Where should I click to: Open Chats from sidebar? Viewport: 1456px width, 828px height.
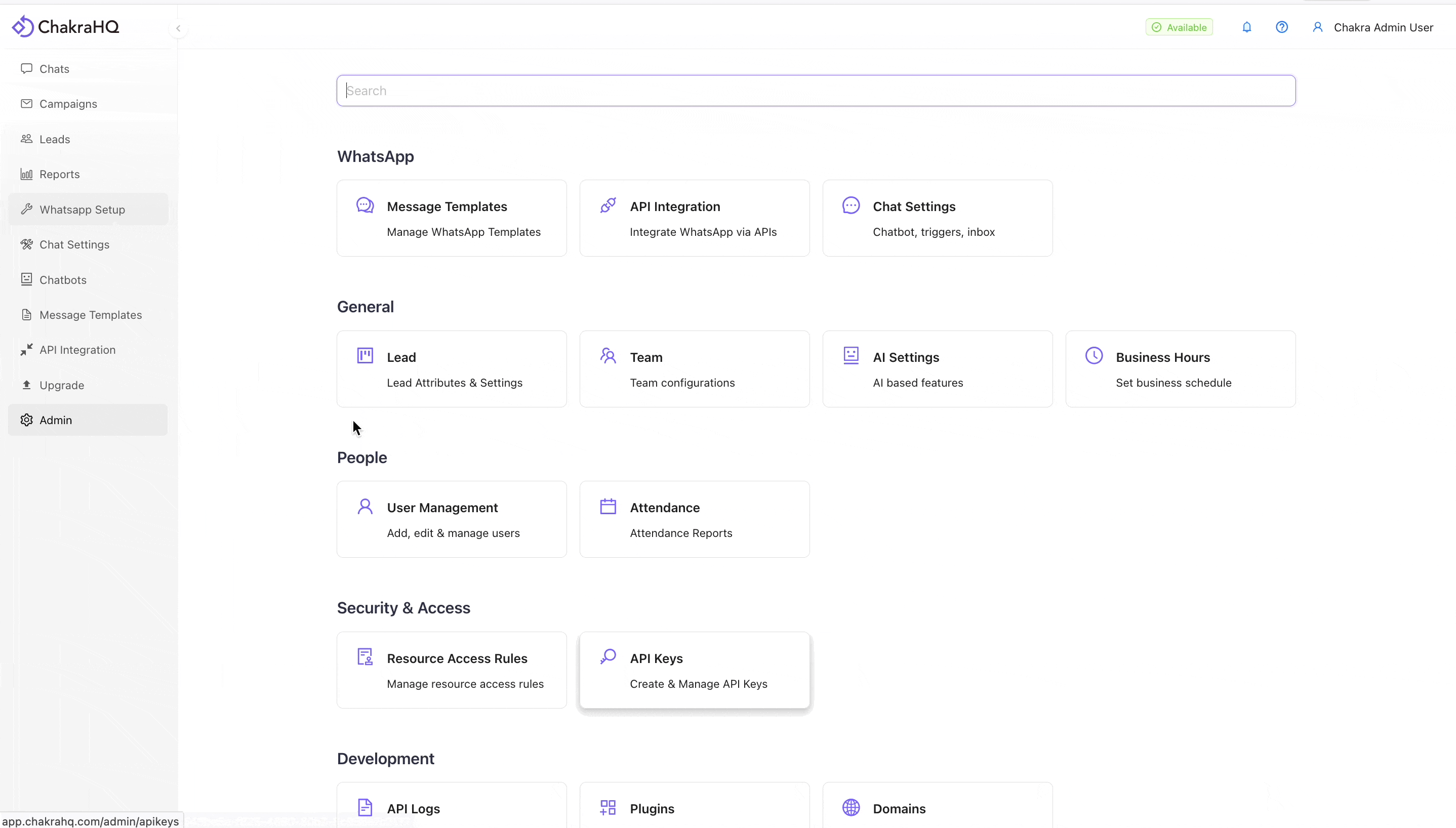(x=54, y=69)
